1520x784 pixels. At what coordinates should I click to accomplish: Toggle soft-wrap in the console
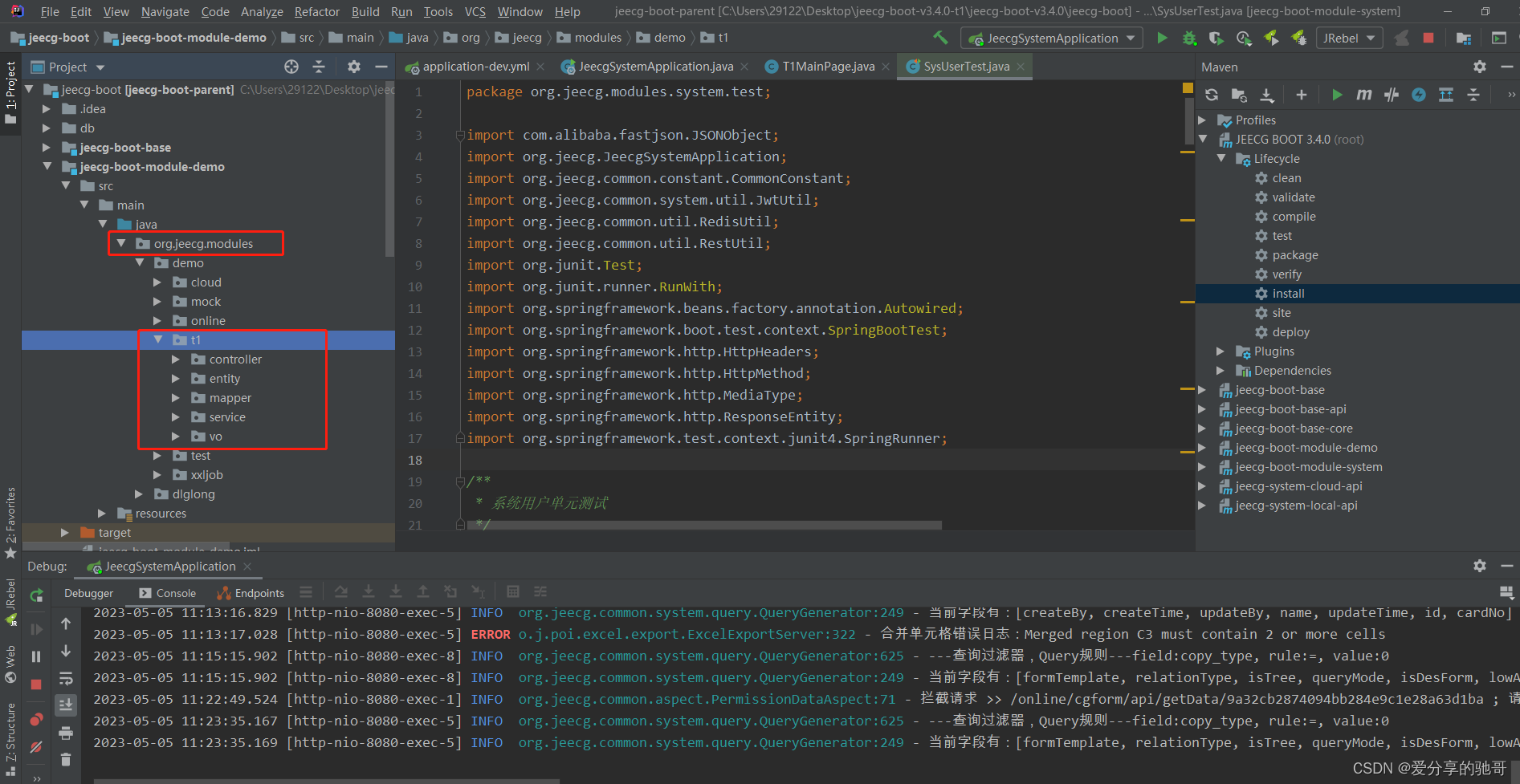66,678
